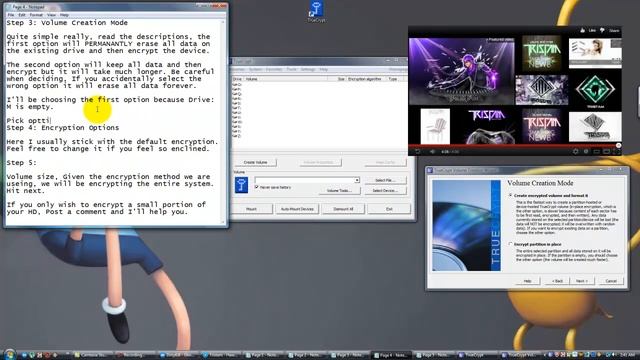The image size is (640, 360).
Task: Switch to Camtasia Studio taskbar button
Action: (x=93, y=355)
